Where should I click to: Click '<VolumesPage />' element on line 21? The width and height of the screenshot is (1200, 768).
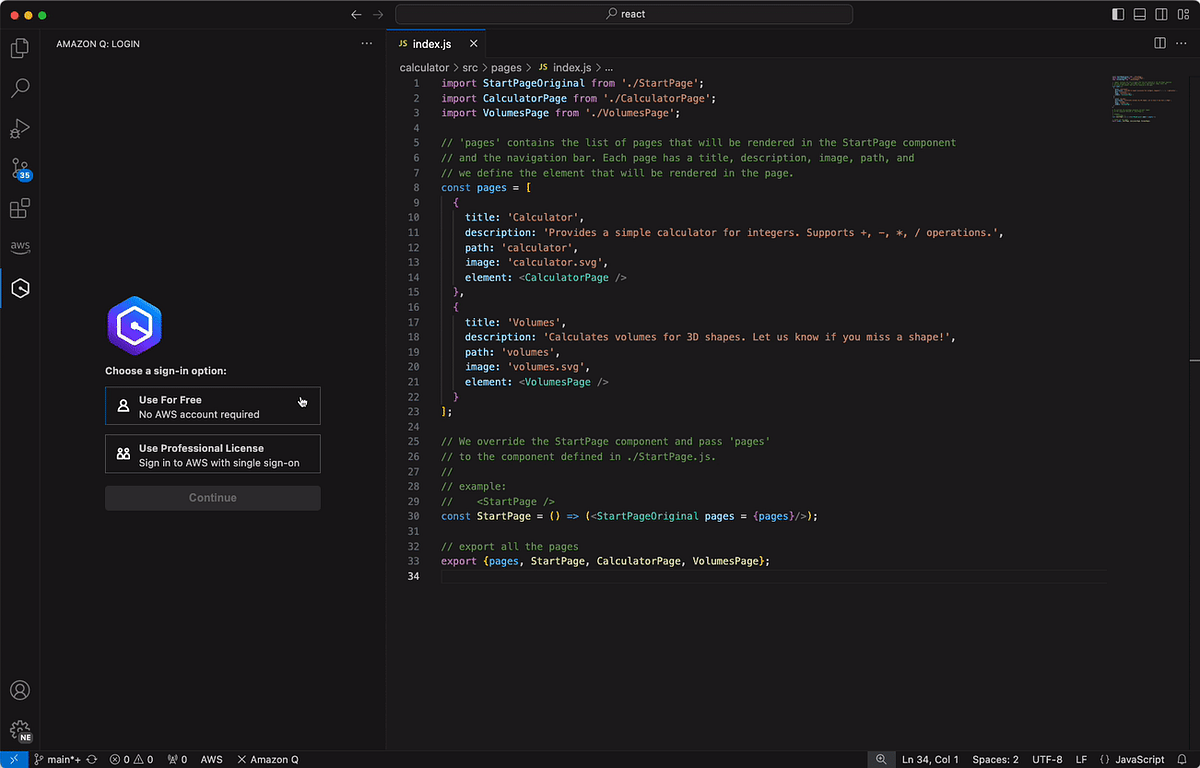coord(563,382)
